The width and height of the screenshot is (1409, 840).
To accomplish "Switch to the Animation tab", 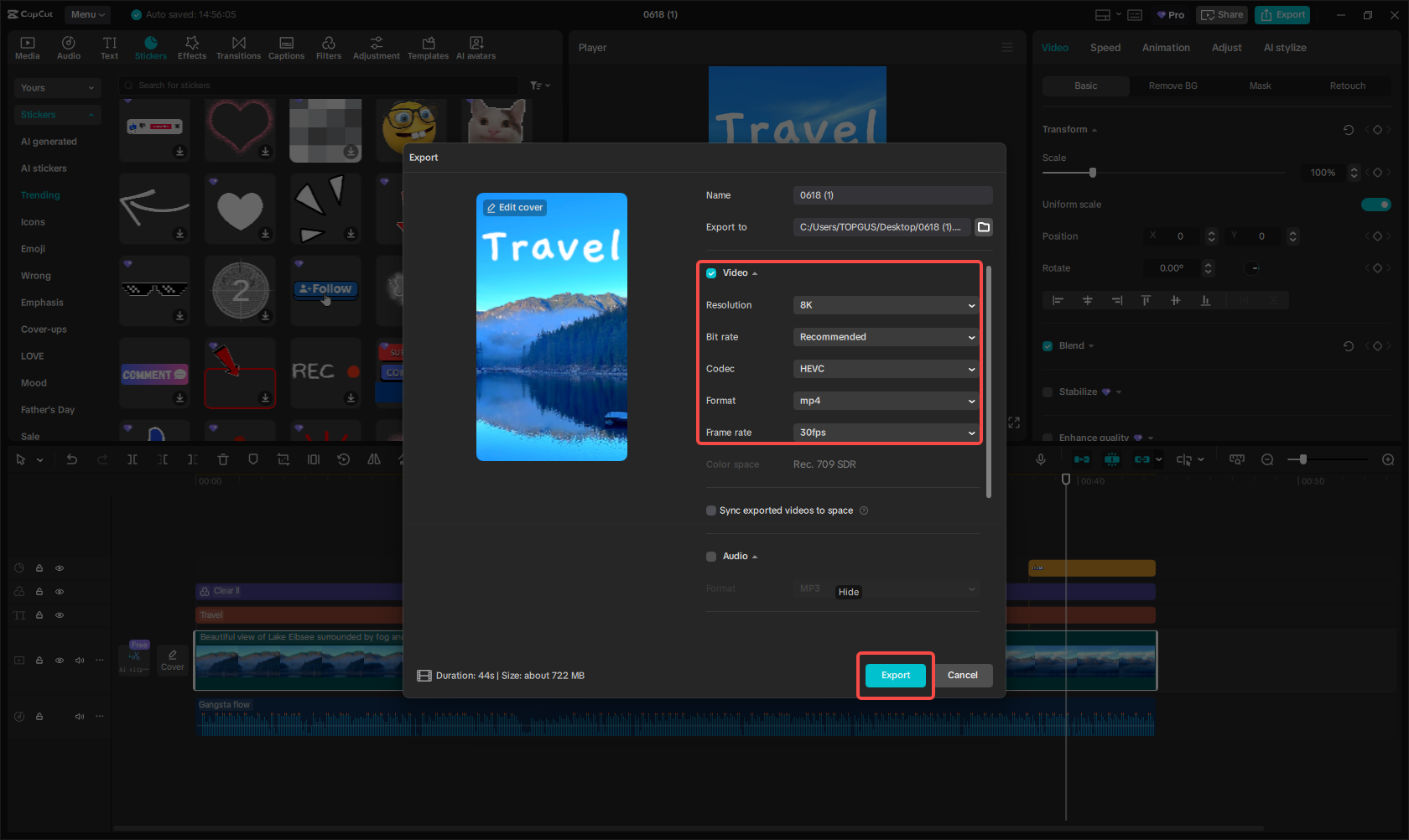I will pos(1165,48).
